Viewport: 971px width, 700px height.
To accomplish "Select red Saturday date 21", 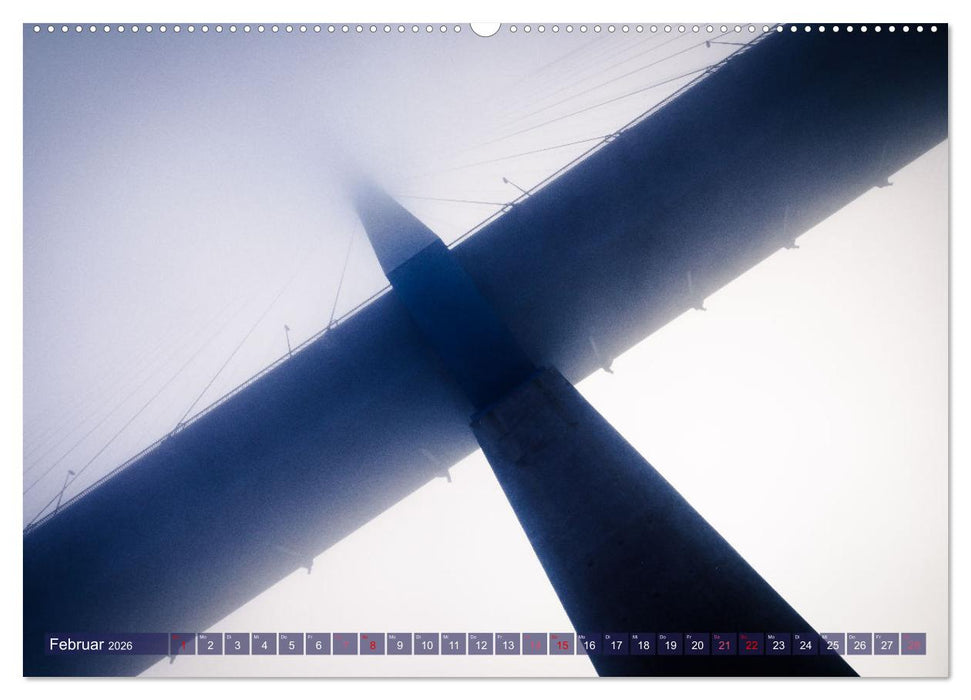I will click(x=724, y=645).
